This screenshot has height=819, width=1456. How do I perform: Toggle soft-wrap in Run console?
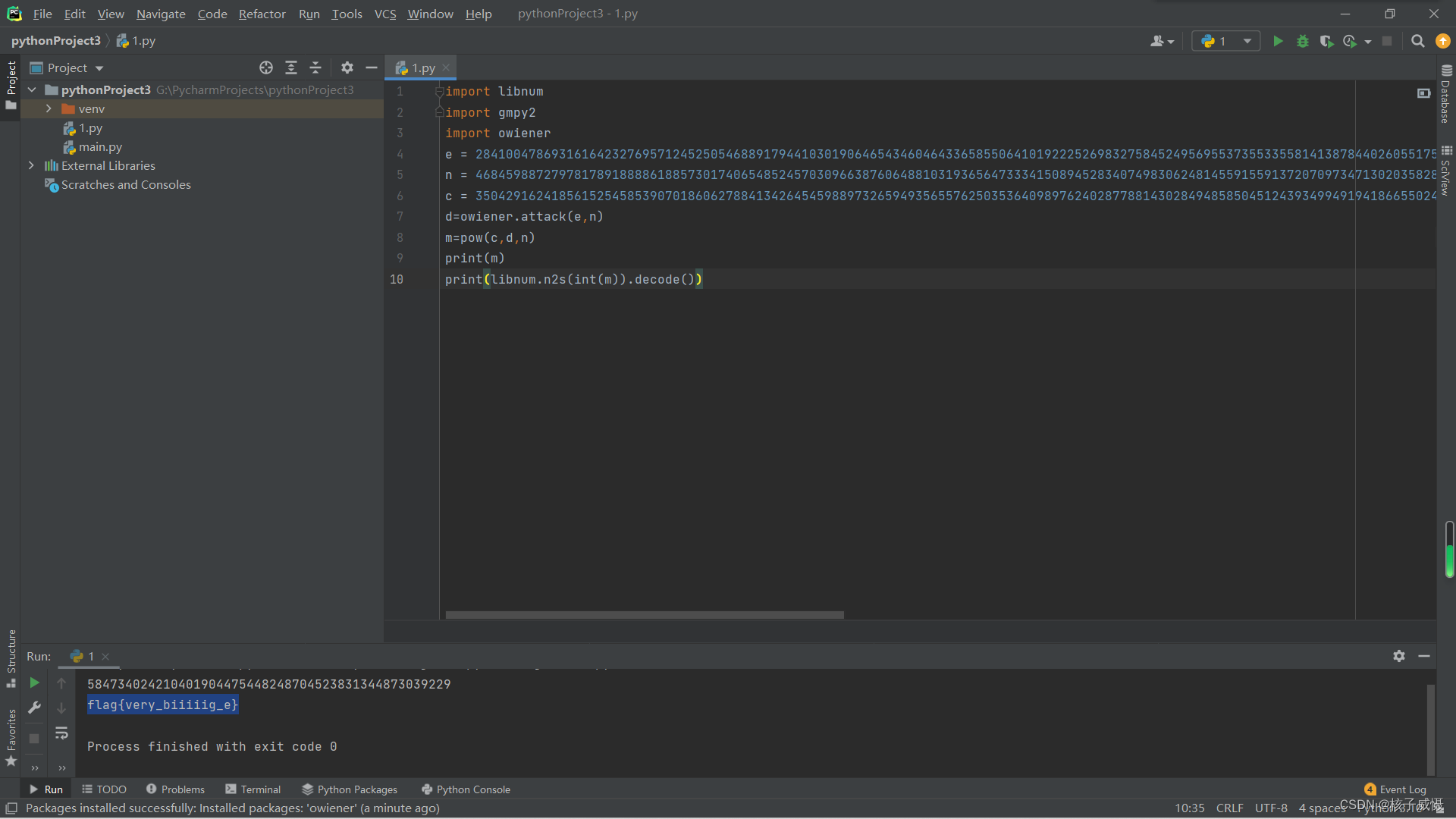61,733
